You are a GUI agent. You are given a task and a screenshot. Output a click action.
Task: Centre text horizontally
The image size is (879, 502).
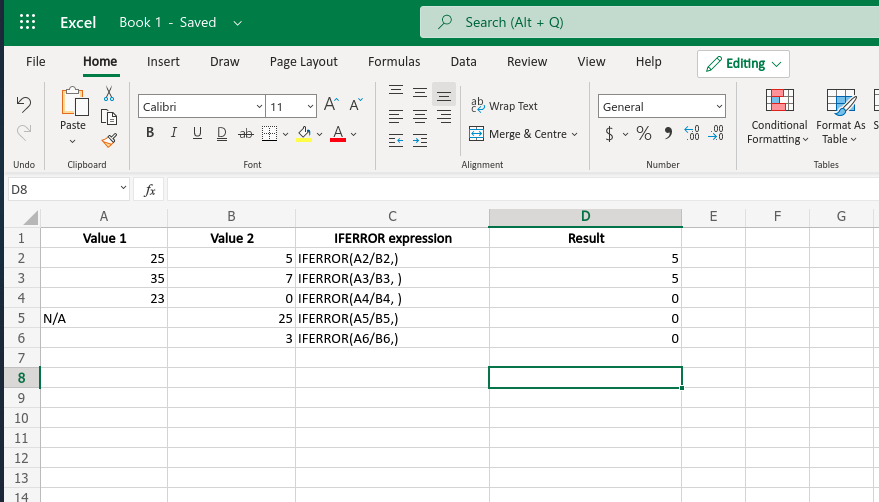coord(419,117)
